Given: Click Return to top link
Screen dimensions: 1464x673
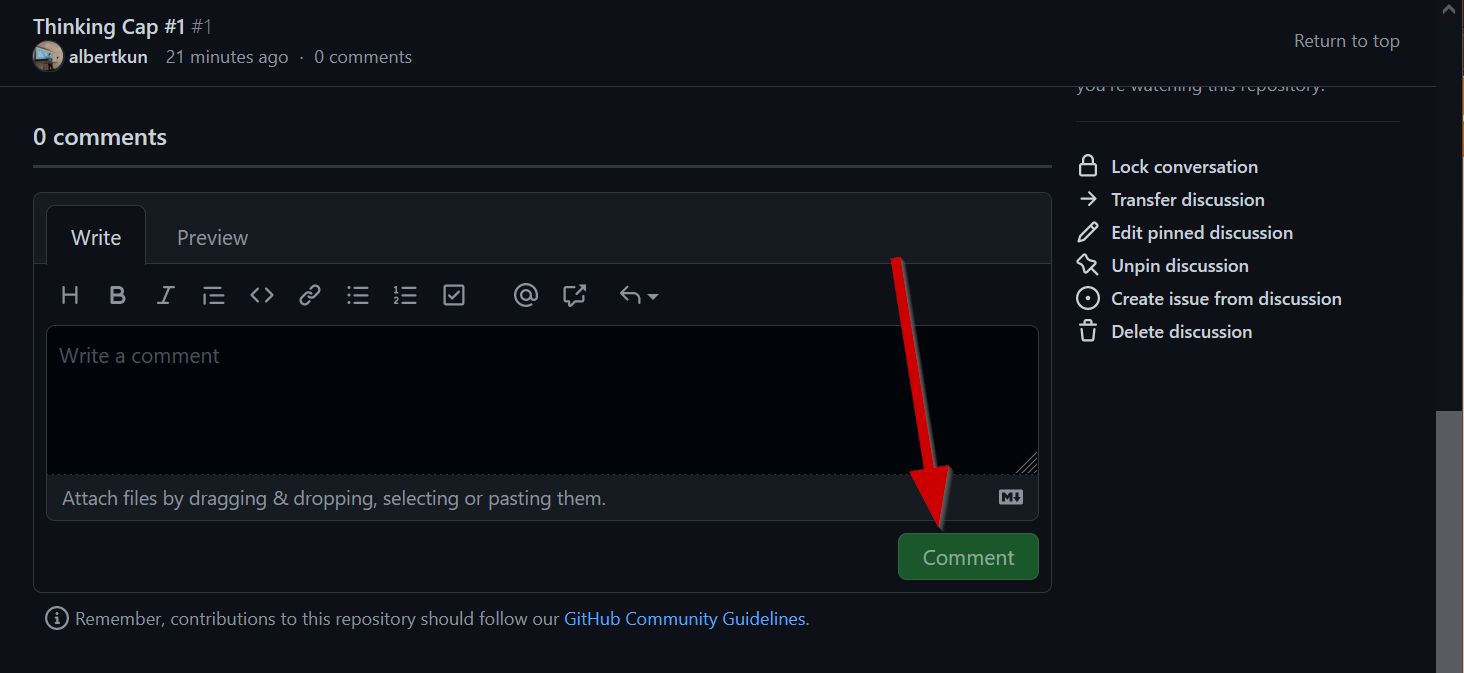Looking at the screenshot, I should (1346, 41).
